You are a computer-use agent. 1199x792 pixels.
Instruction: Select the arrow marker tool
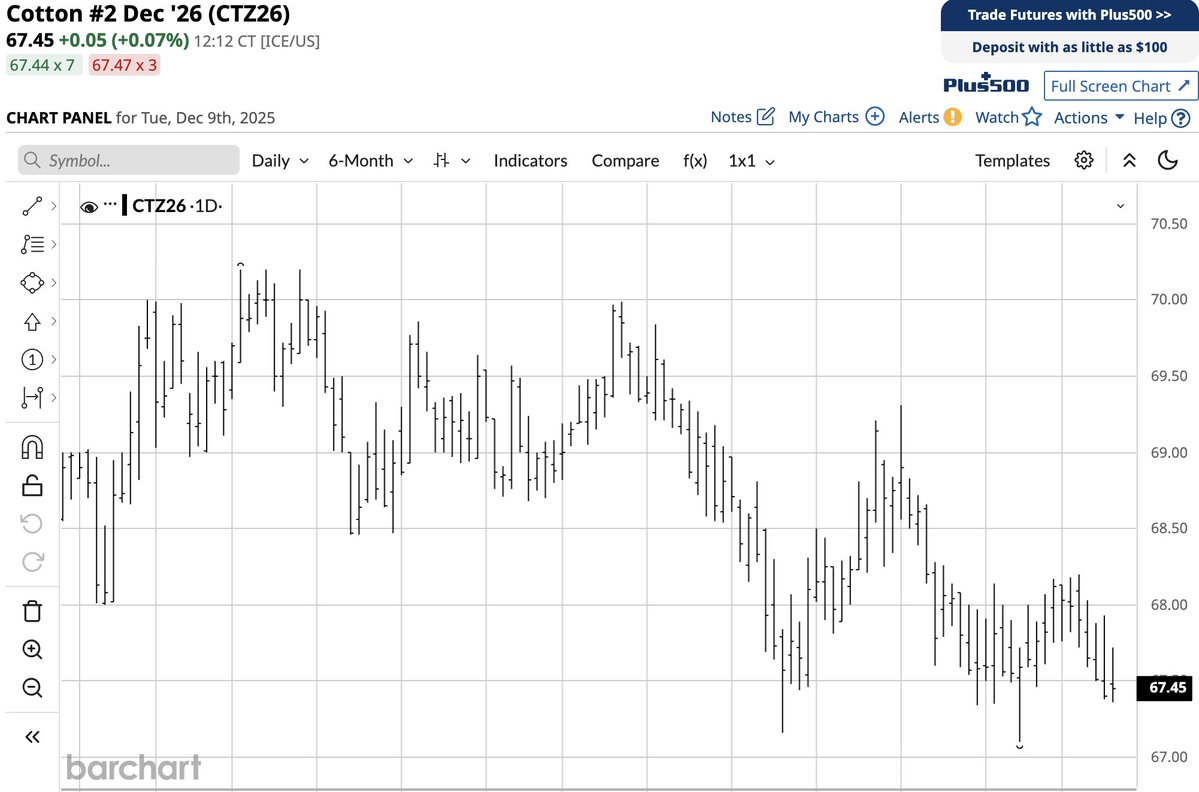point(32,321)
